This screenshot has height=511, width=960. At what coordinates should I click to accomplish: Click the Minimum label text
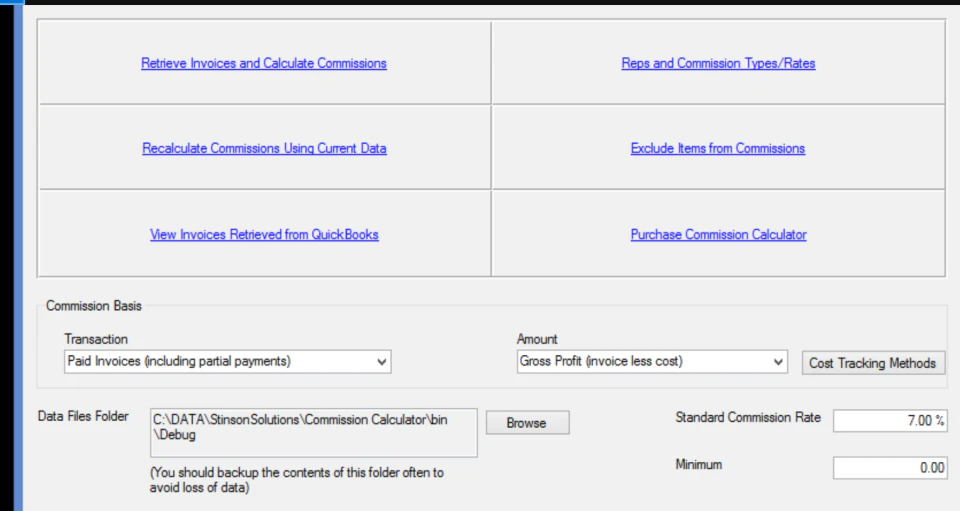pos(699,464)
